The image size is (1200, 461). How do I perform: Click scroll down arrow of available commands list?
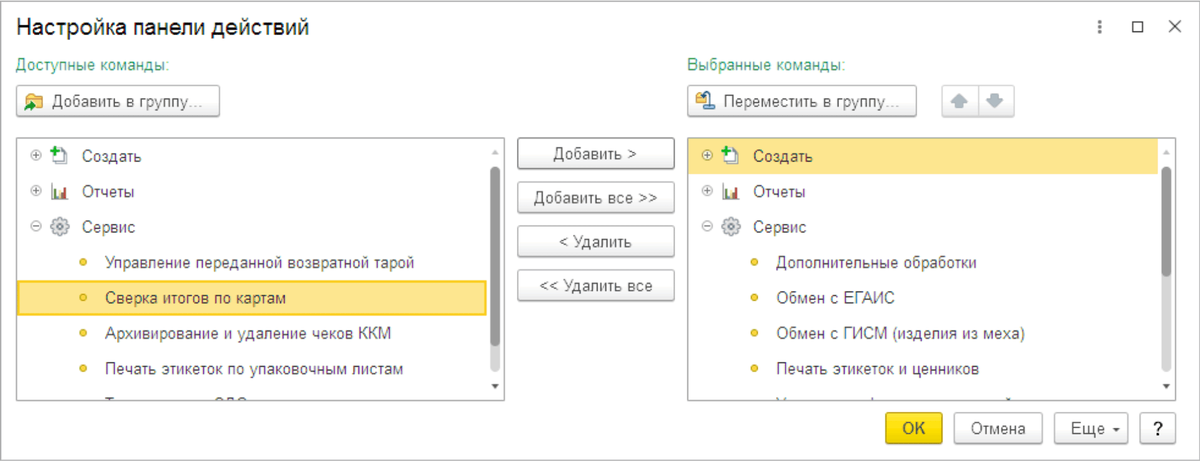click(x=494, y=385)
